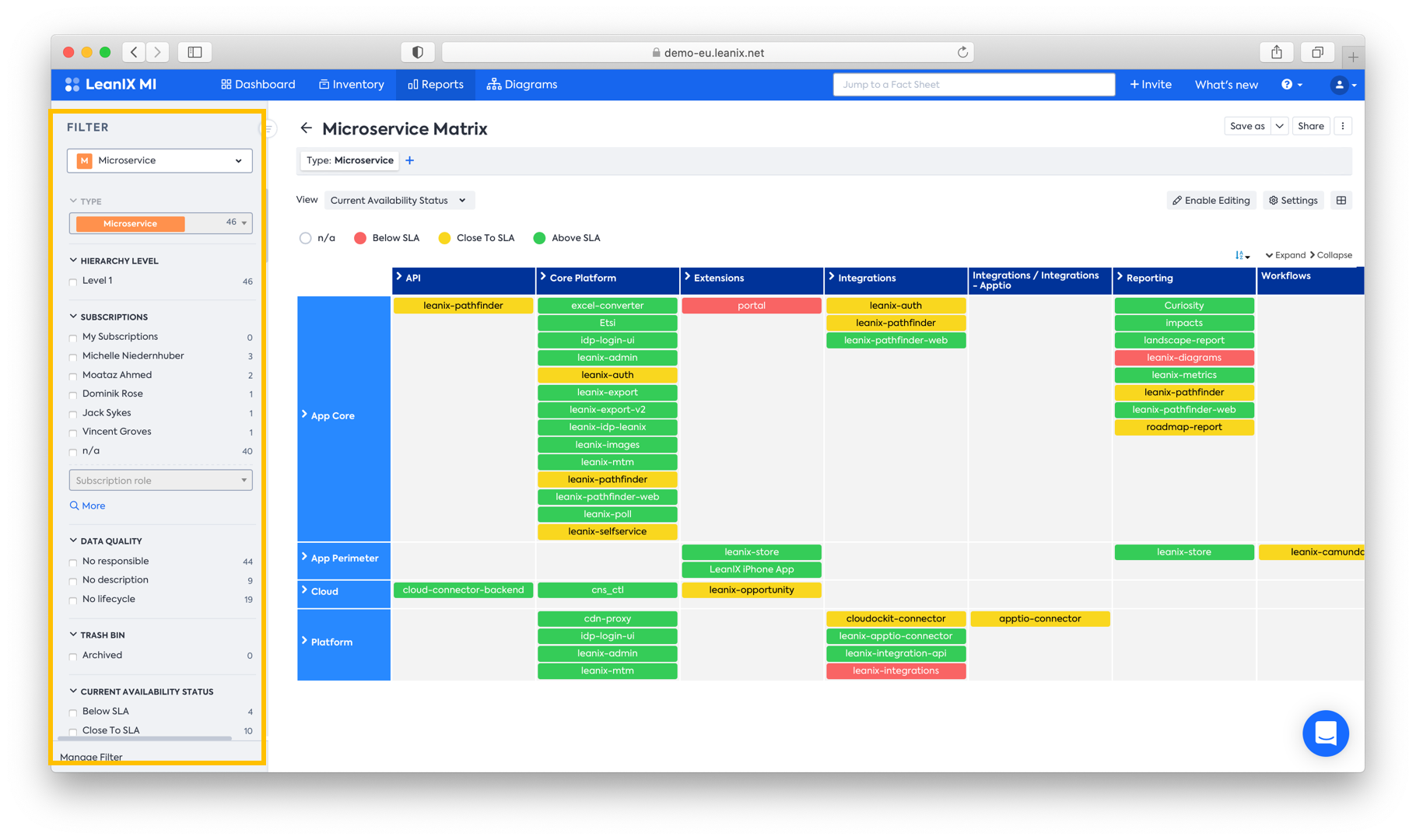Open the sort order icon menu
The height and width of the screenshot is (840, 1416).
pyautogui.click(x=1243, y=255)
